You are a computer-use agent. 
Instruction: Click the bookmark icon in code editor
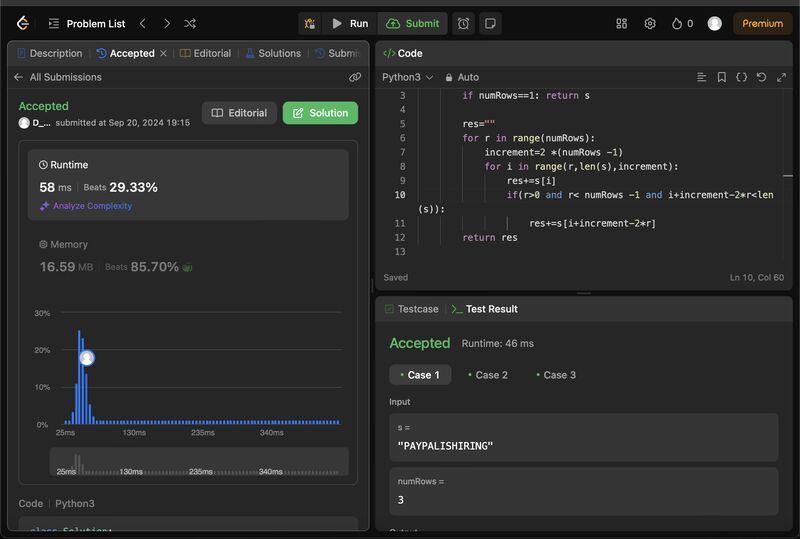pyautogui.click(x=722, y=77)
